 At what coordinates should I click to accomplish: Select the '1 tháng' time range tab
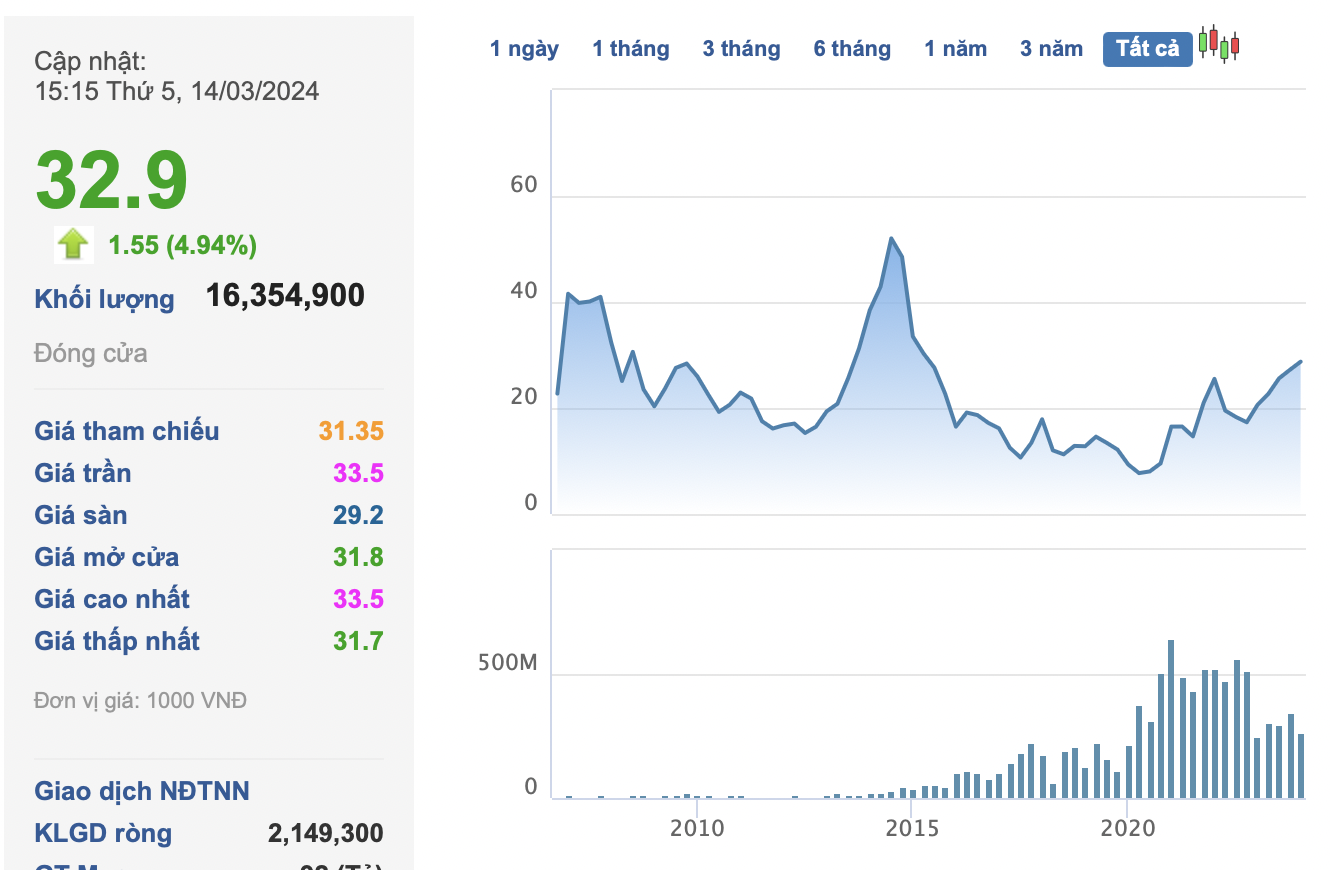[631, 48]
